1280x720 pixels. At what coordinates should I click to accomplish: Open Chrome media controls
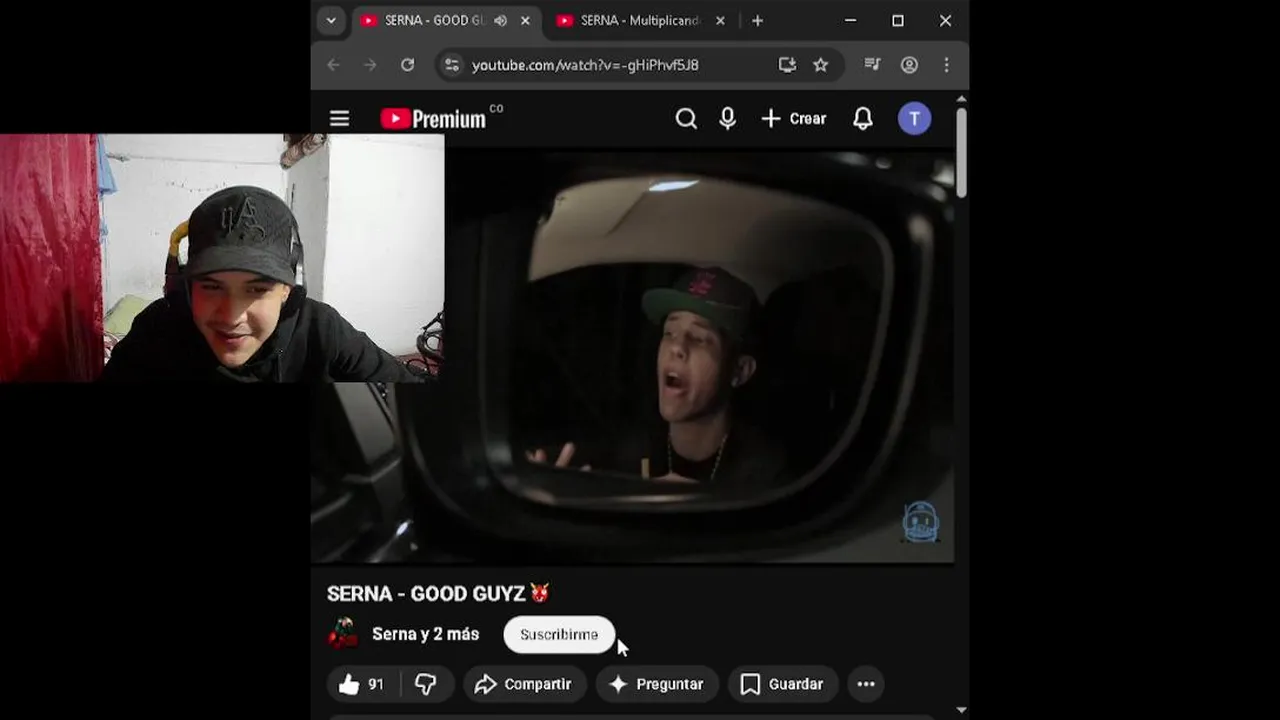tap(872, 65)
